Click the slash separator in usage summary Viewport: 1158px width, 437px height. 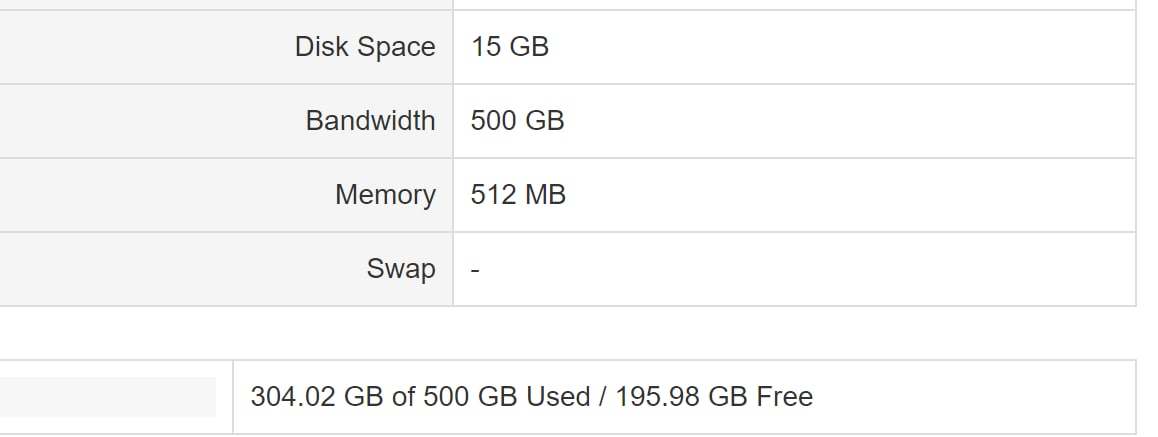tap(603, 397)
